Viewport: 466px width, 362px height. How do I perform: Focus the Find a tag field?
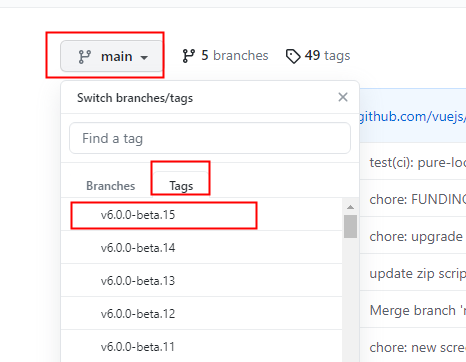pos(210,138)
